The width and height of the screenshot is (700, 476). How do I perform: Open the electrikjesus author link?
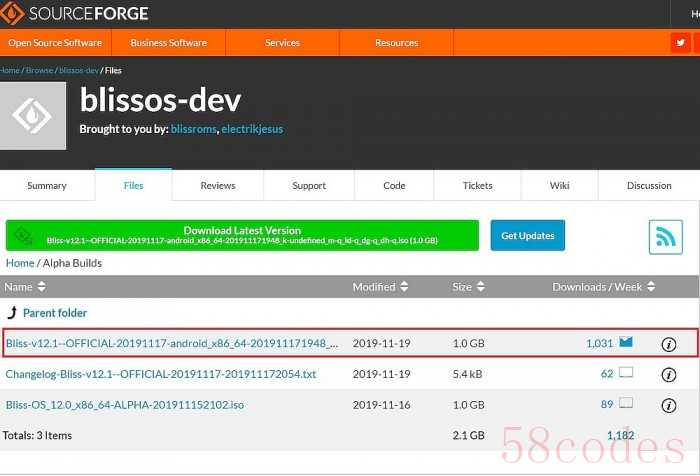tap(254, 130)
